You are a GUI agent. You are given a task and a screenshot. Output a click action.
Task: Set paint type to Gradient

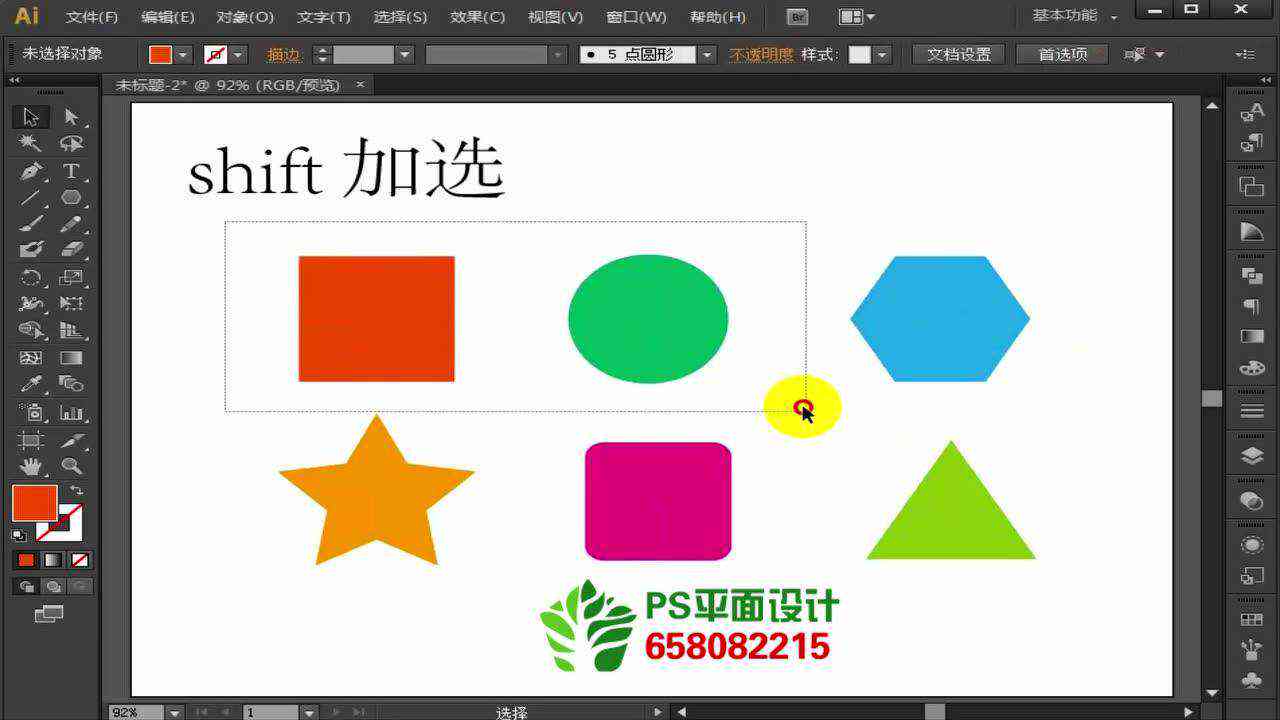click(x=53, y=560)
